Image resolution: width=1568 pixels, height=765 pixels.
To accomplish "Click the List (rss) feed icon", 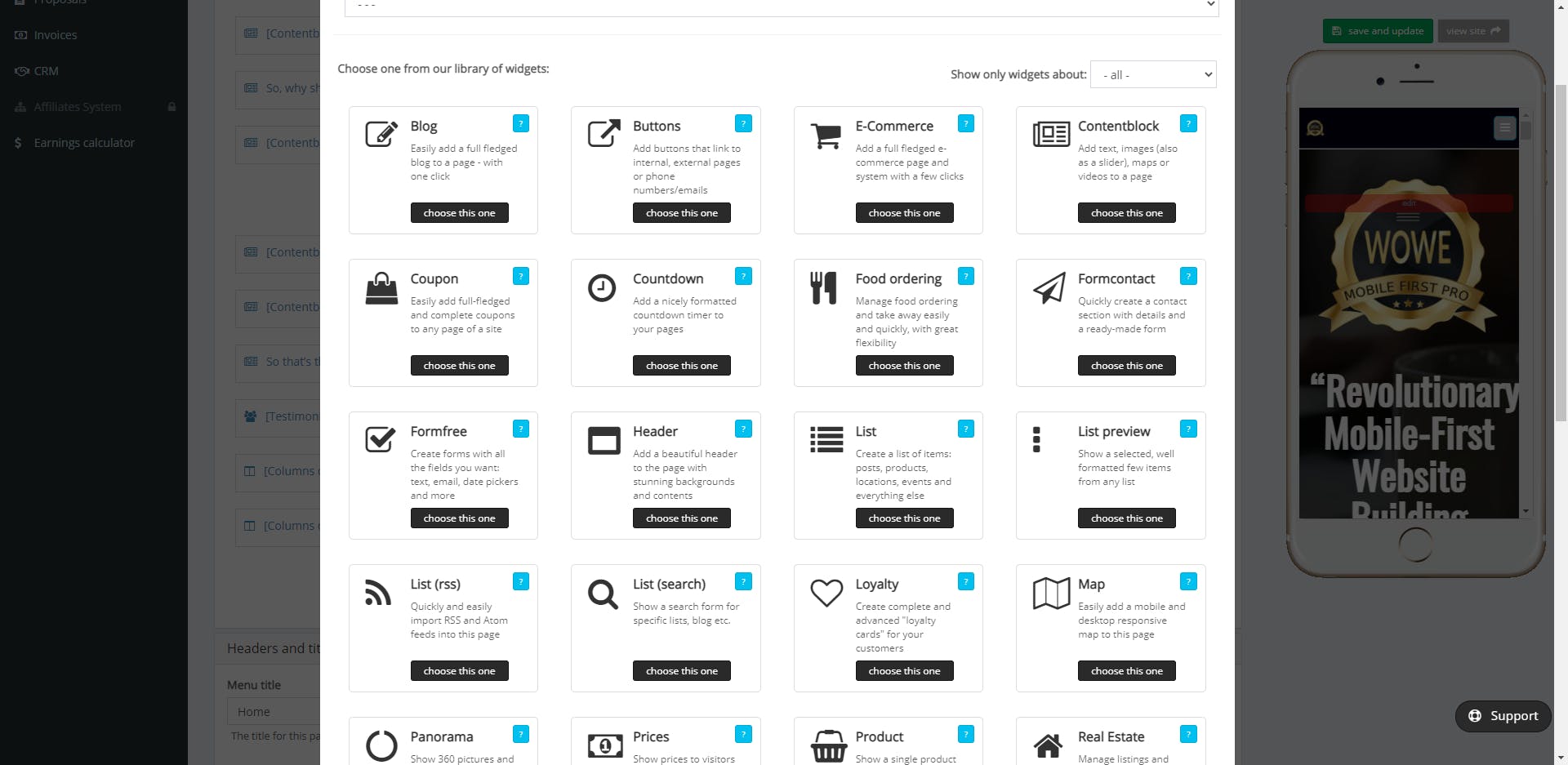I will coord(378,593).
